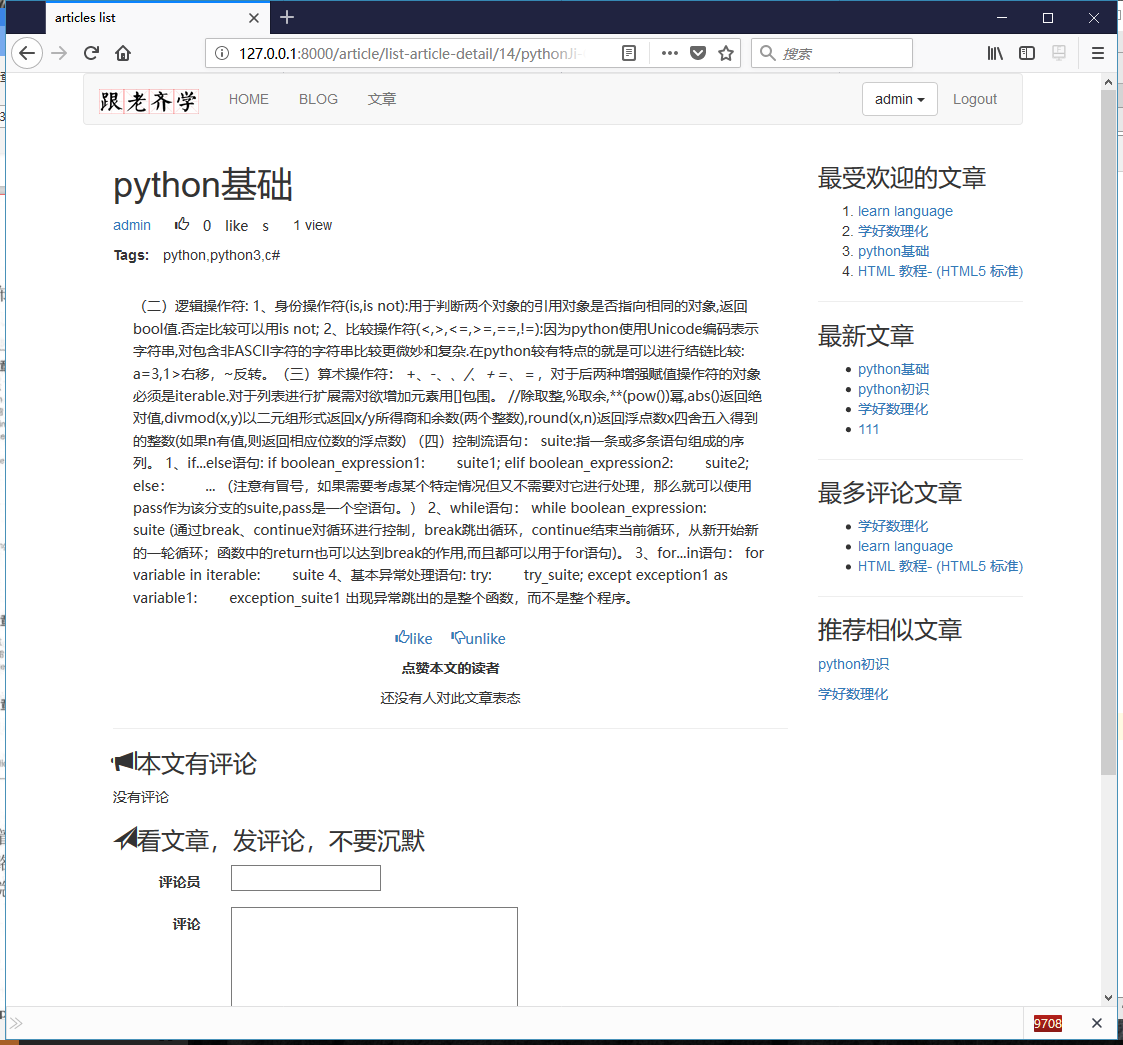The image size is (1123, 1045).
Task: Reload the page with the refresh icon
Action: tap(91, 53)
